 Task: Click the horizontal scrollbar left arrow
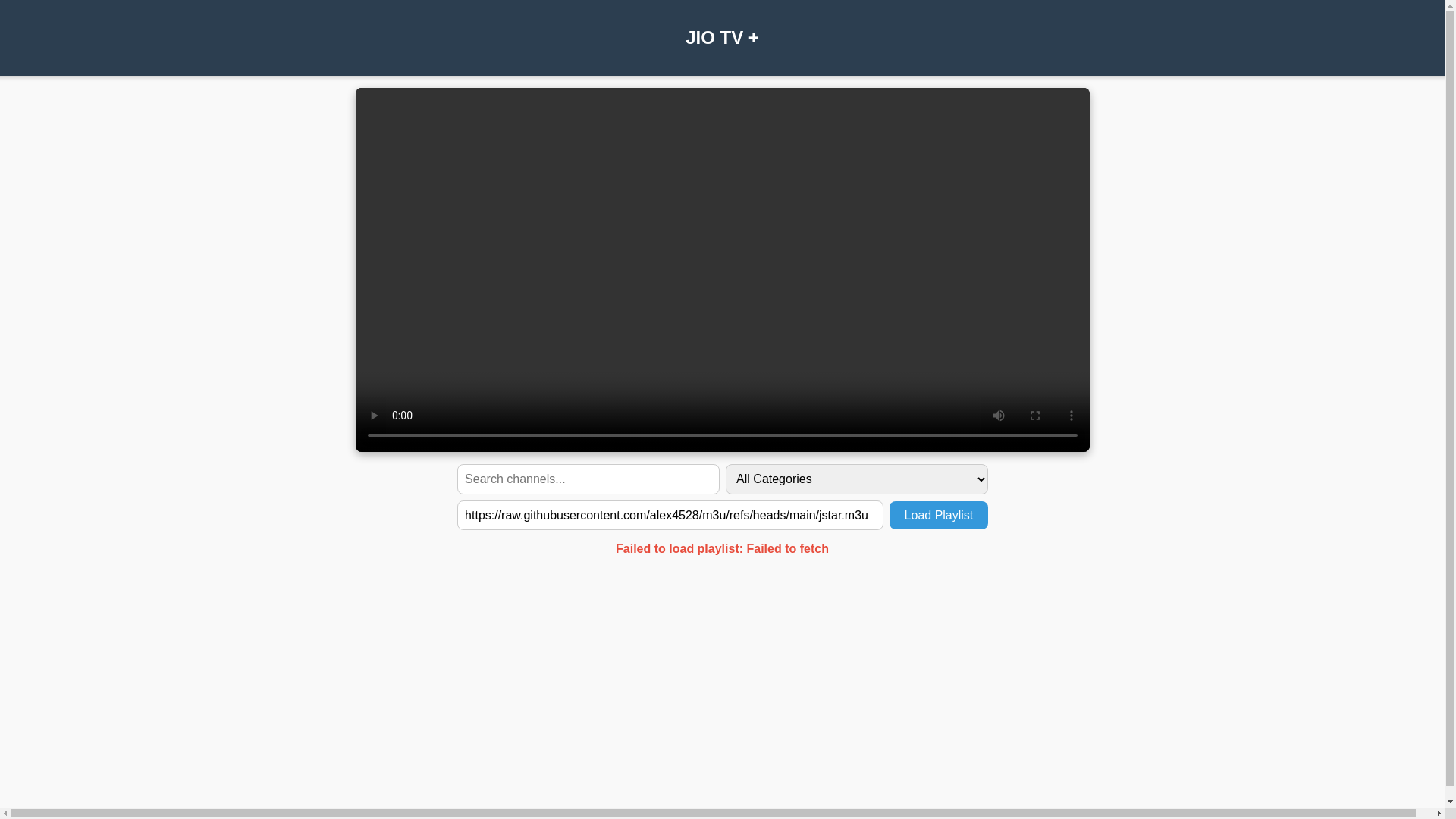pyautogui.click(x=5, y=814)
